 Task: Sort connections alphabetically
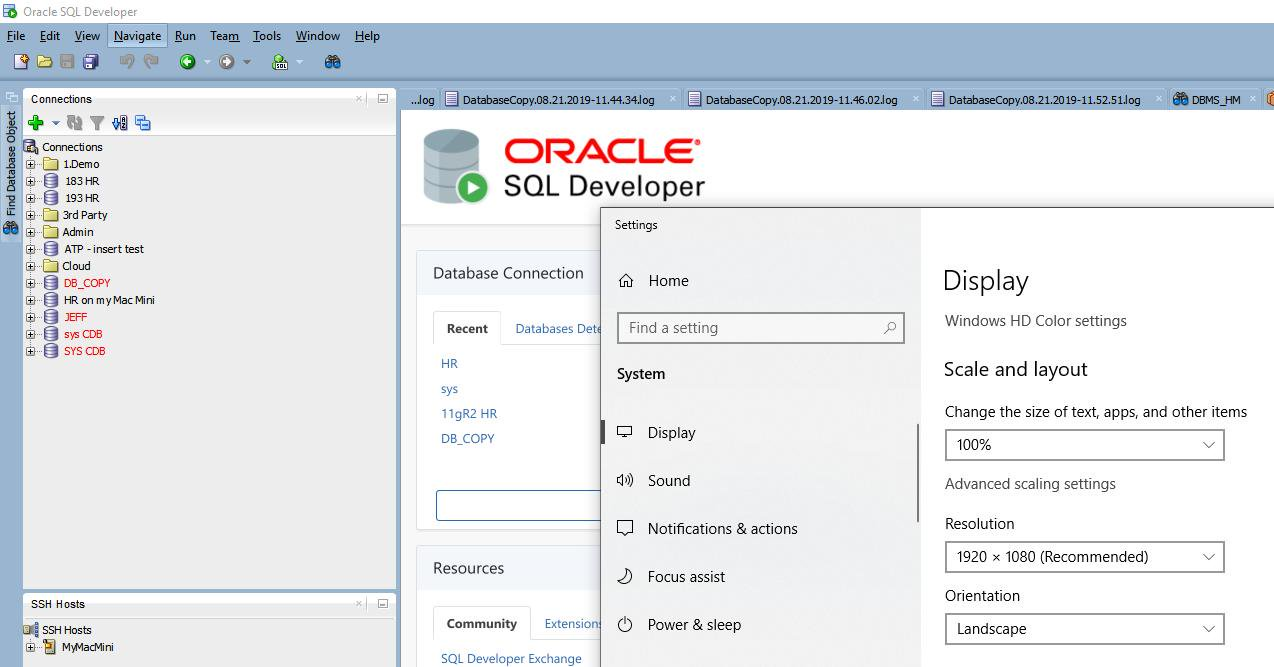(119, 122)
